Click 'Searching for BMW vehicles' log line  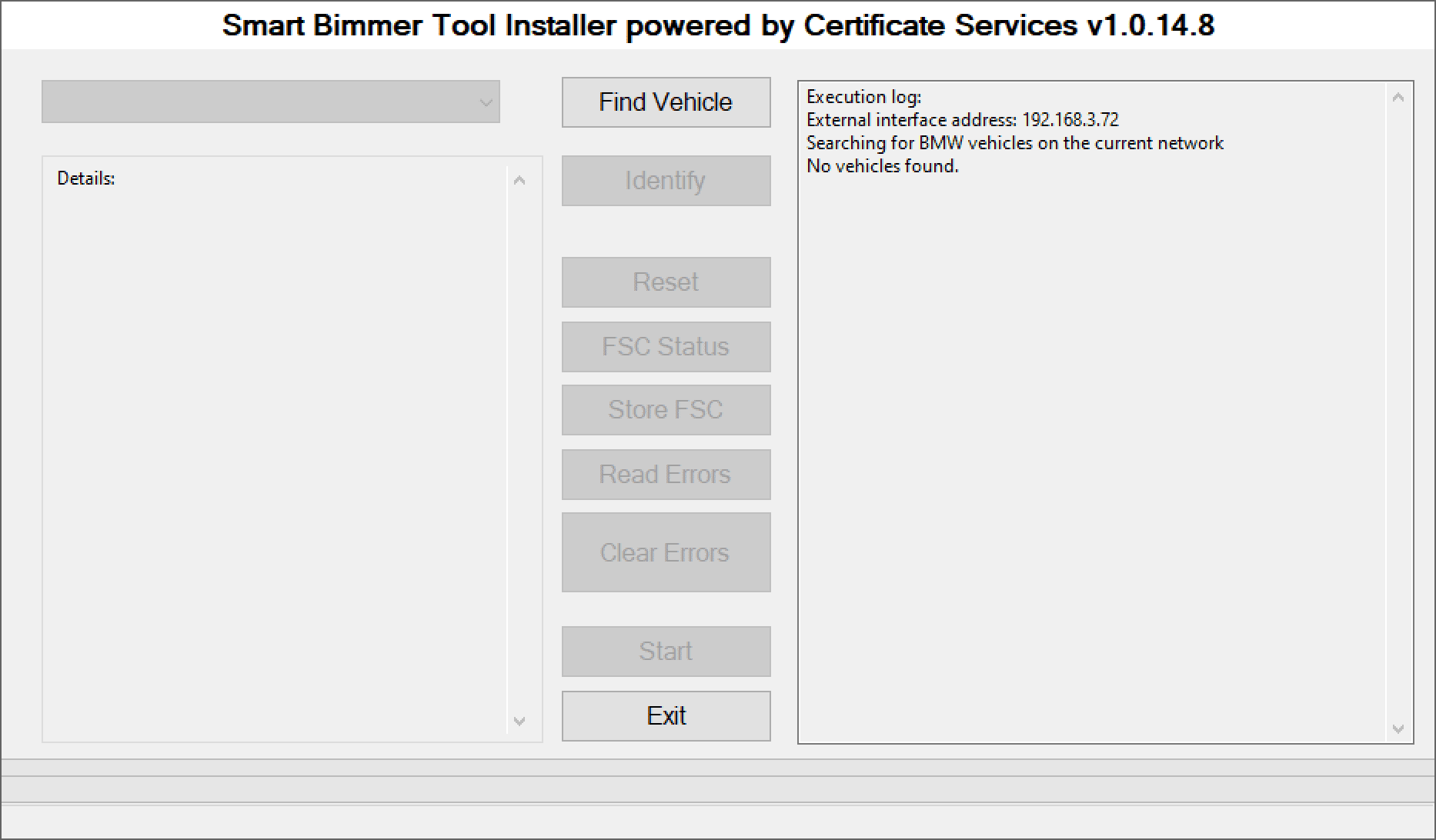tap(1015, 143)
